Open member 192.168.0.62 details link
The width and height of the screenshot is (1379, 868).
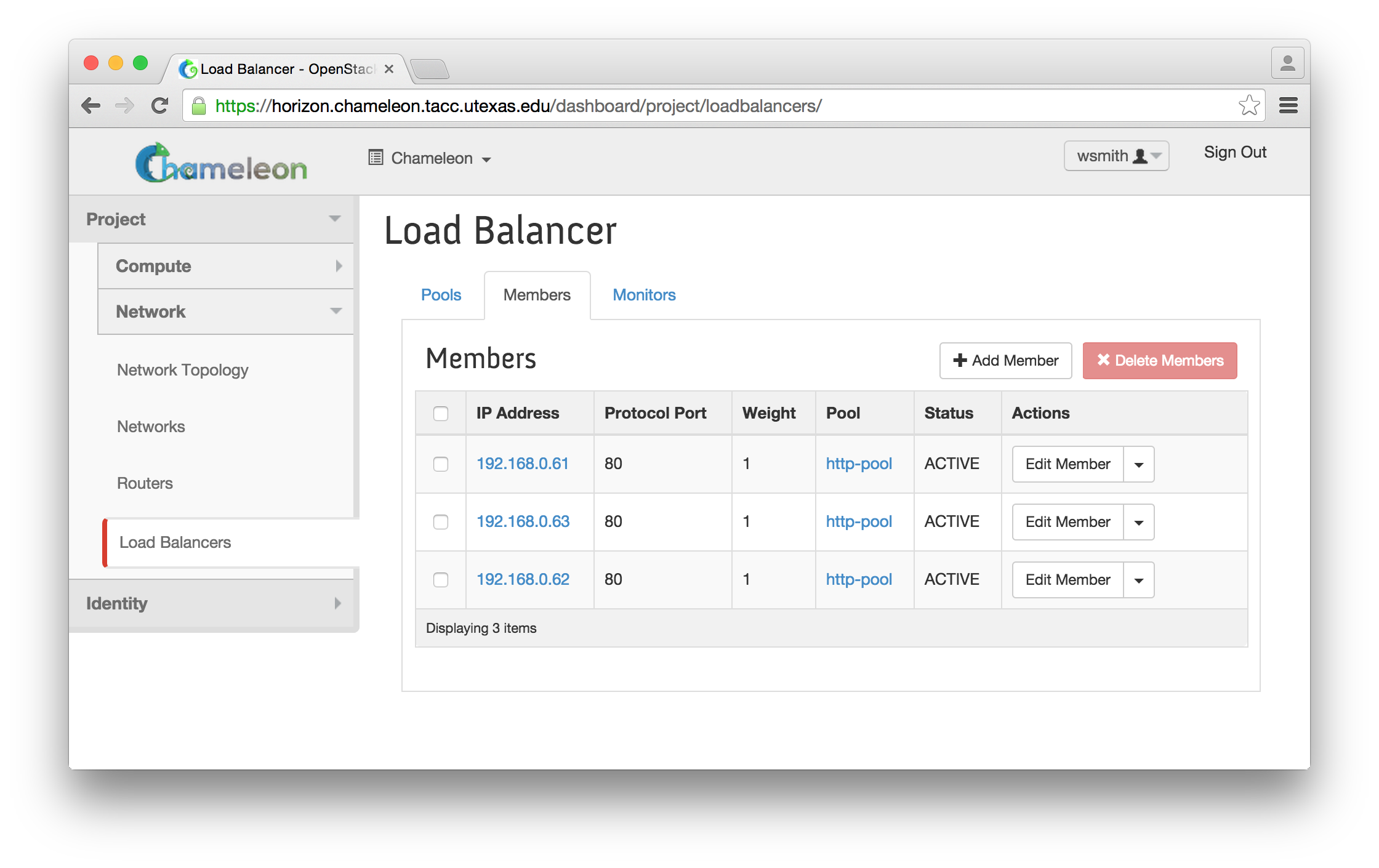(x=523, y=579)
